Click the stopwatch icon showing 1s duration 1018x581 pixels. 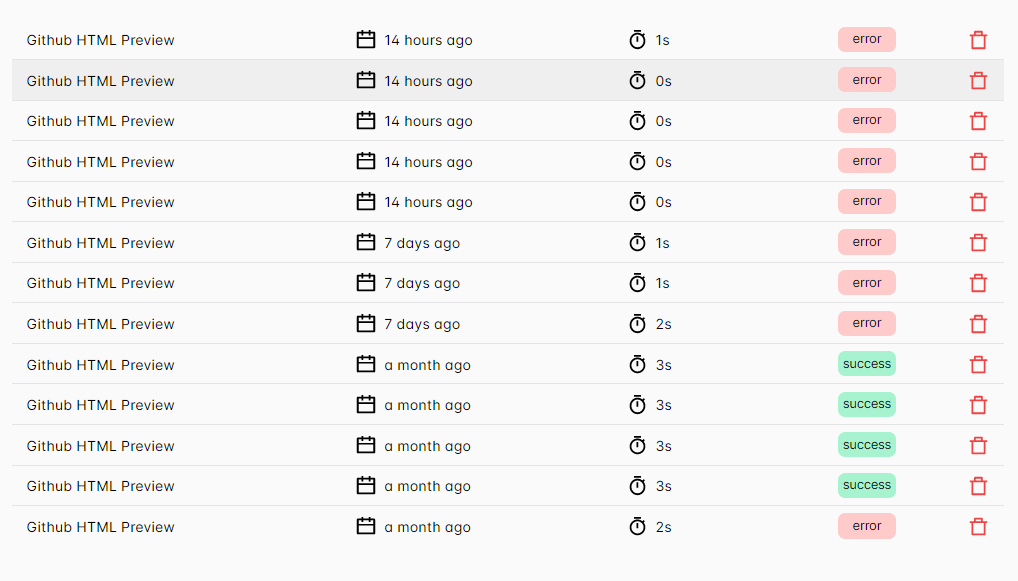coord(638,39)
